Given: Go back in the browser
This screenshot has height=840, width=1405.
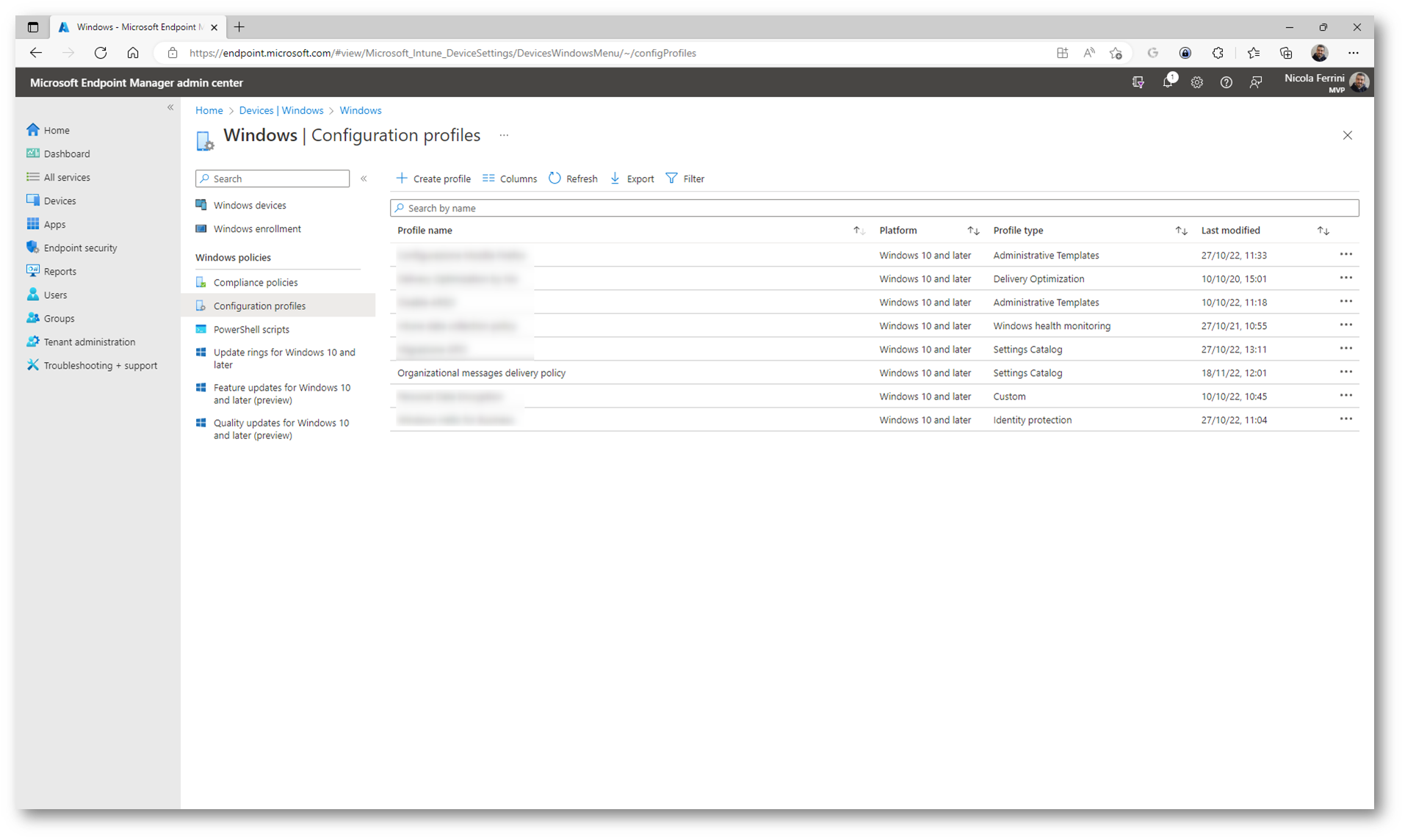Looking at the screenshot, I should coord(35,53).
